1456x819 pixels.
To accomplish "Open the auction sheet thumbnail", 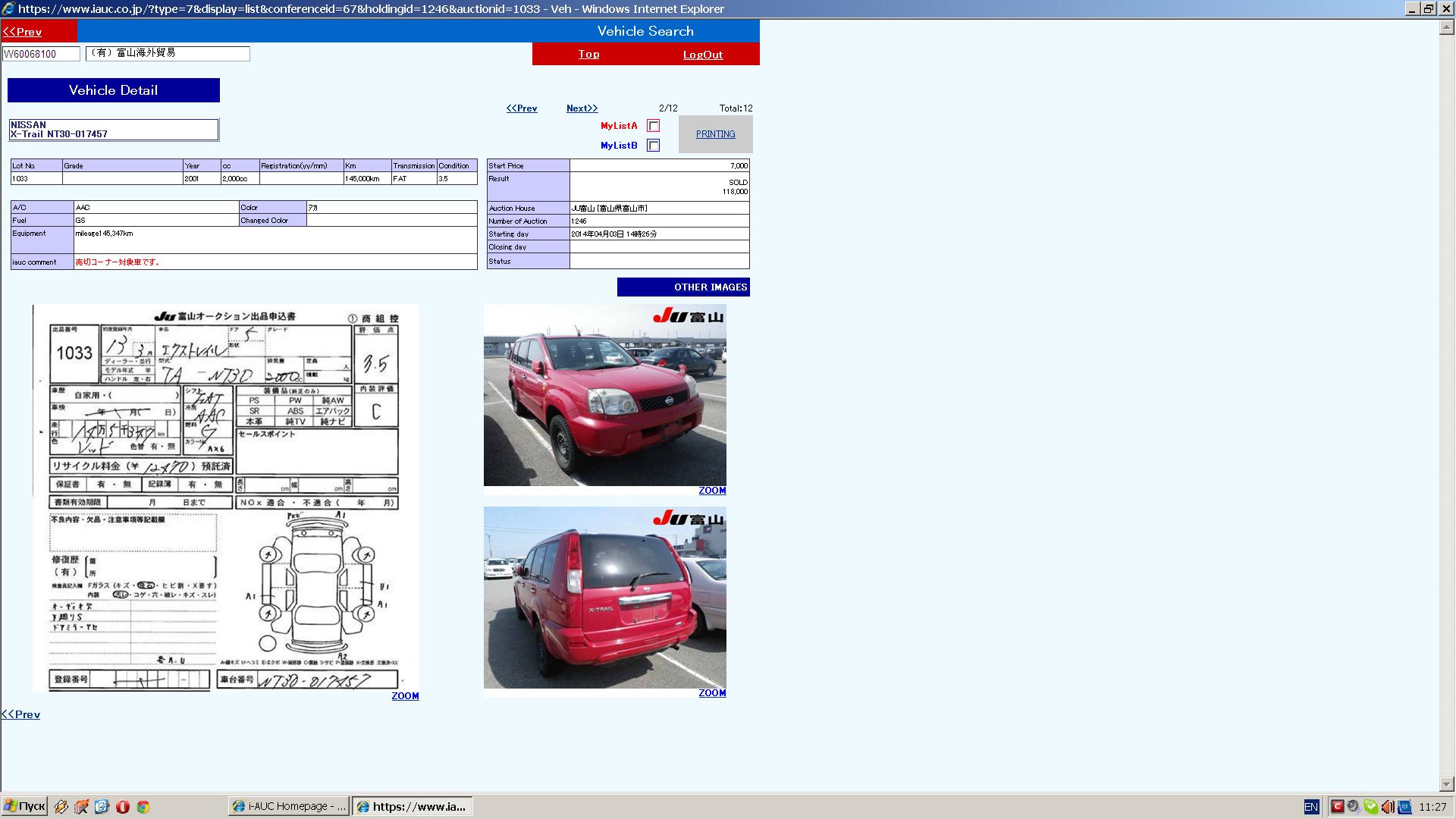I will pos(226,497).
